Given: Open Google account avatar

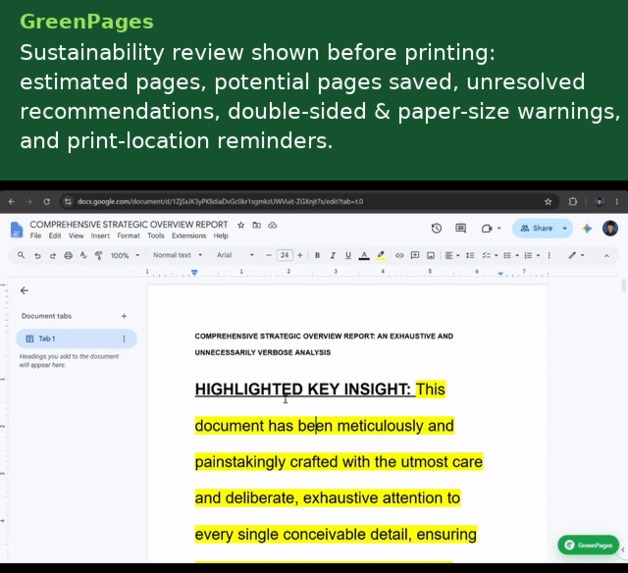Looking at the screenshot, I should point(610,228).
